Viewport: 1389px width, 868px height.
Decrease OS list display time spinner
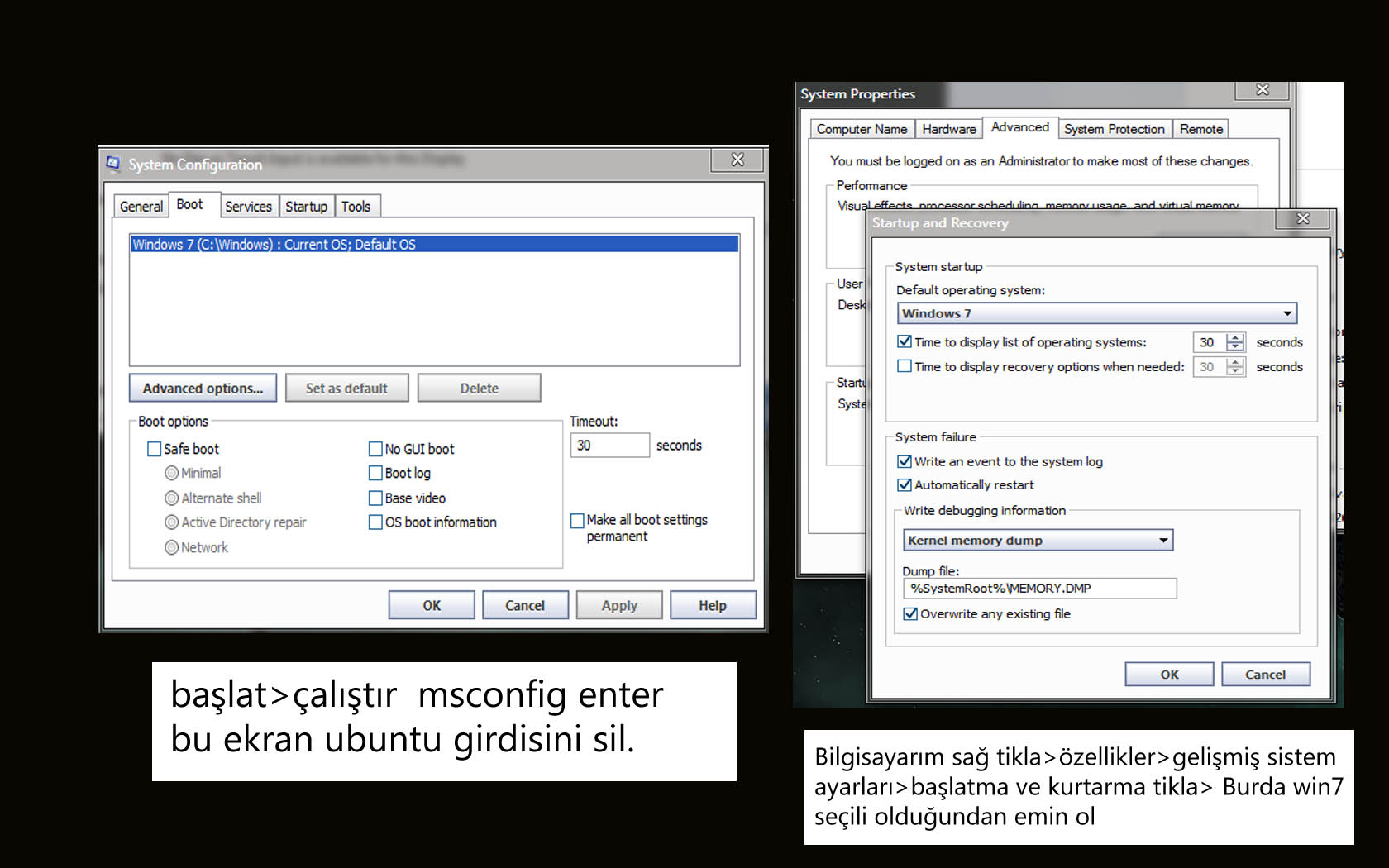(1235, 347)
